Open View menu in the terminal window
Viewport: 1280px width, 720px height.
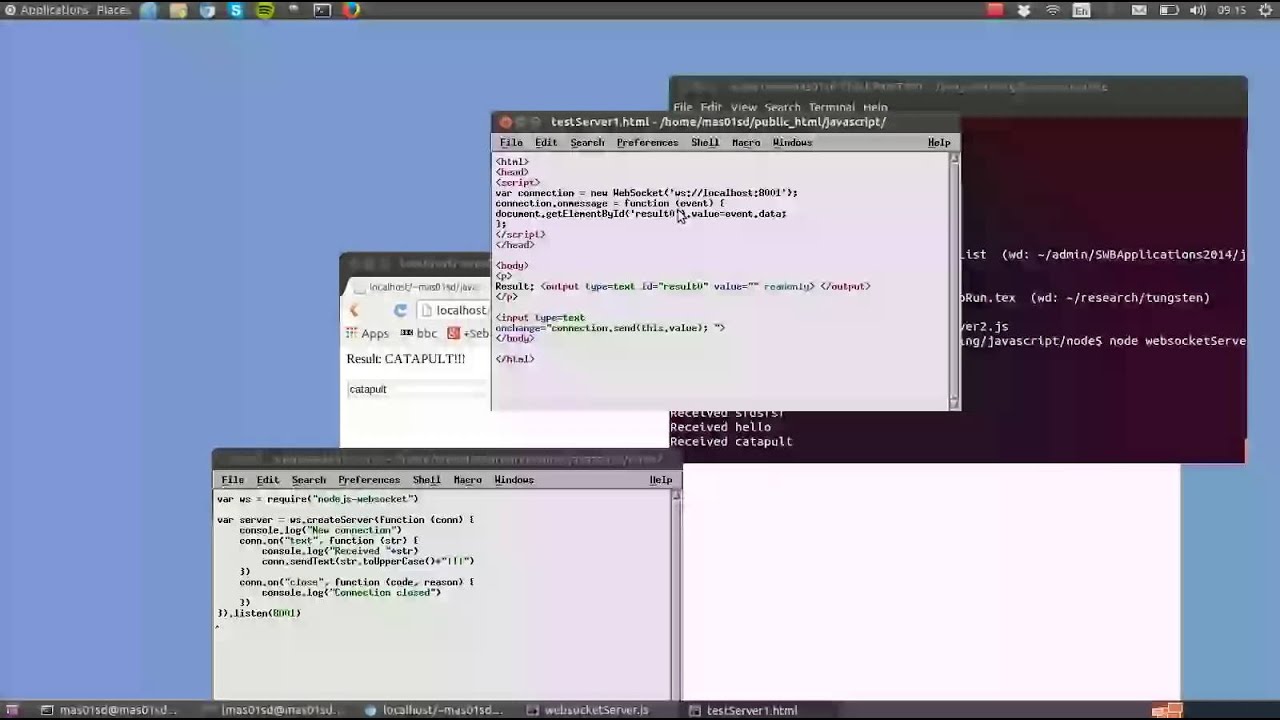(x=743, y=107)
